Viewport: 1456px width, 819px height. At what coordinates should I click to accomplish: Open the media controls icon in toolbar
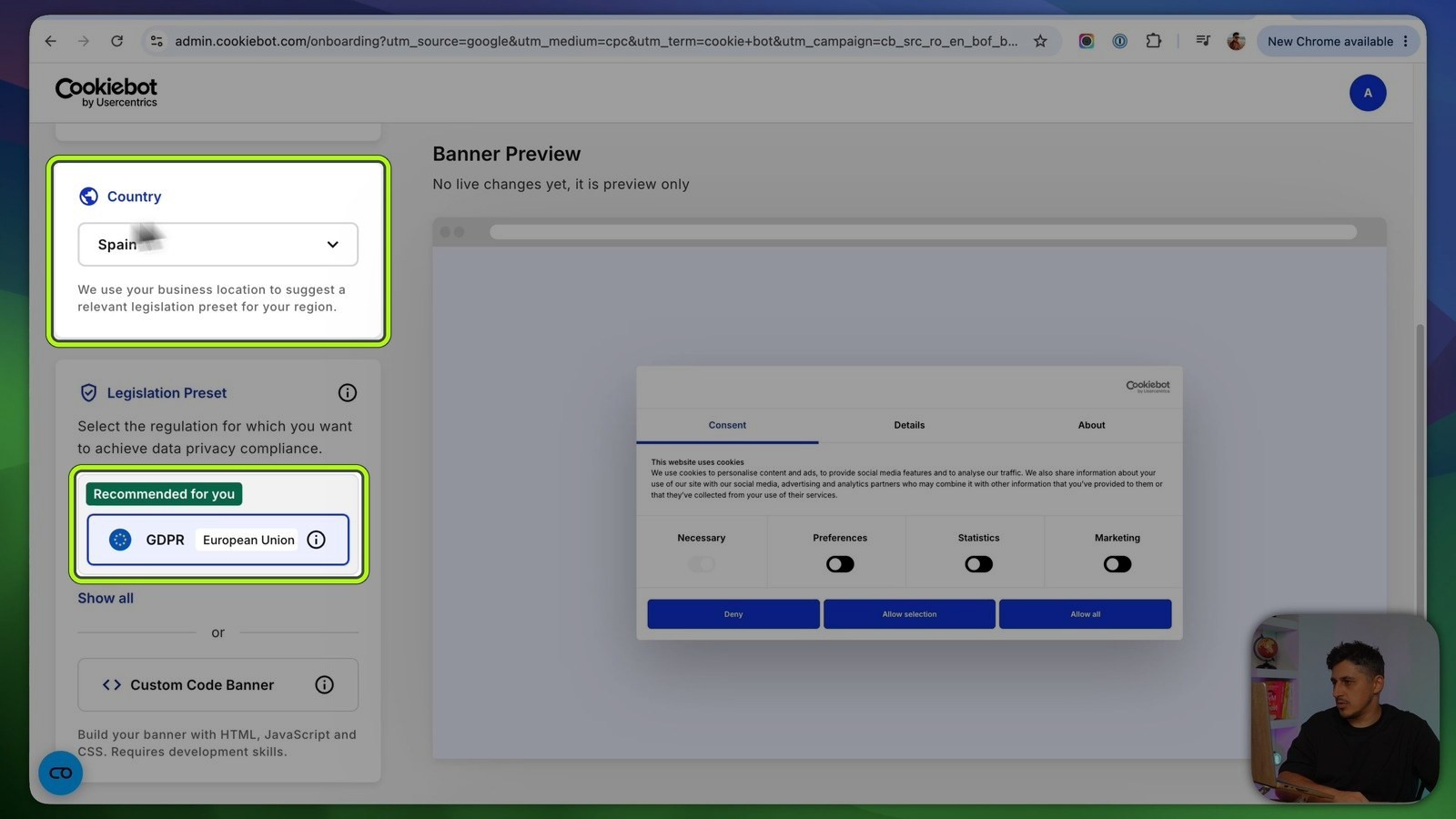pos(1203,41)
